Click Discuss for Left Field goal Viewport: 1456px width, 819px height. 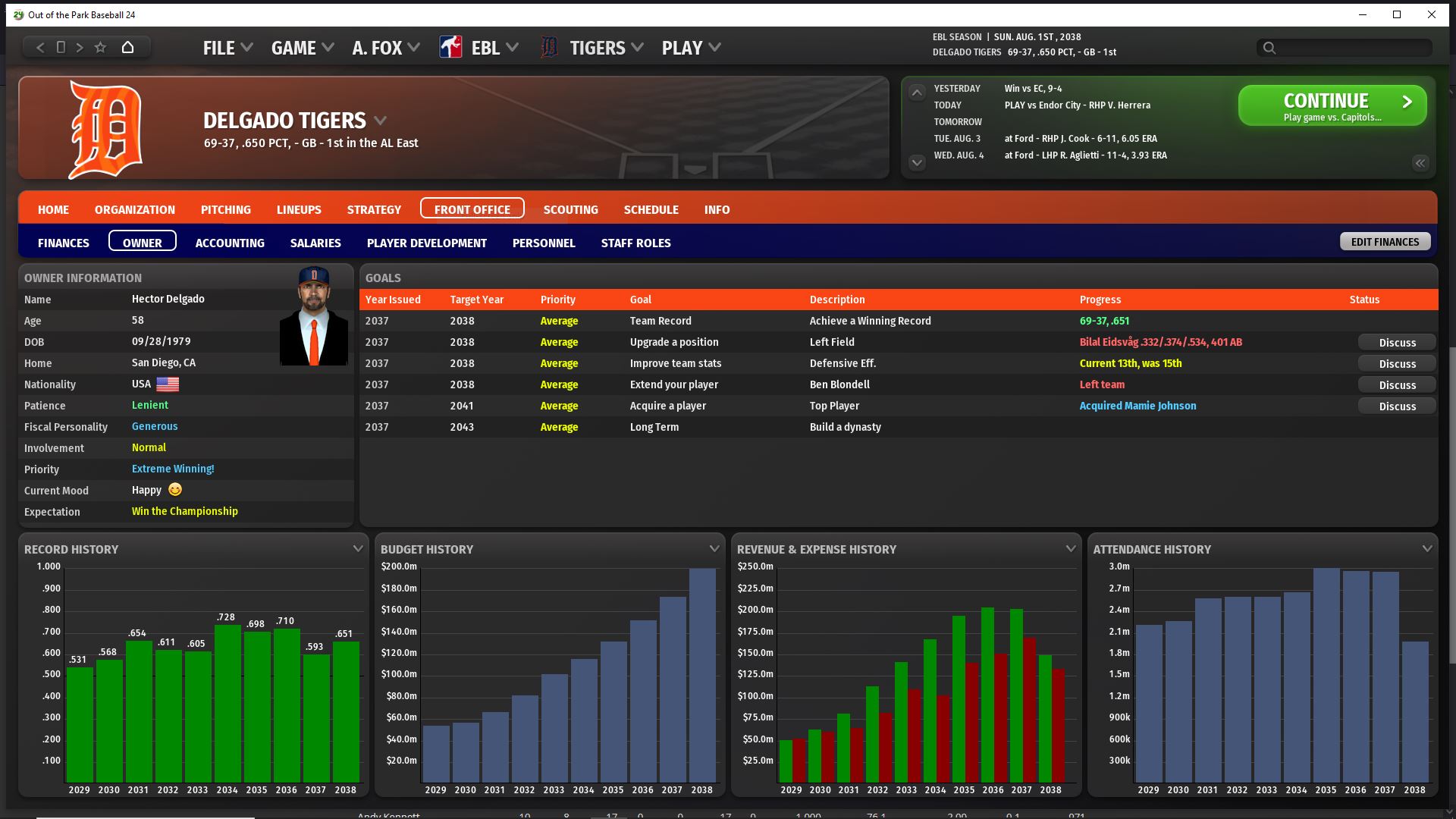[1397, 342]
